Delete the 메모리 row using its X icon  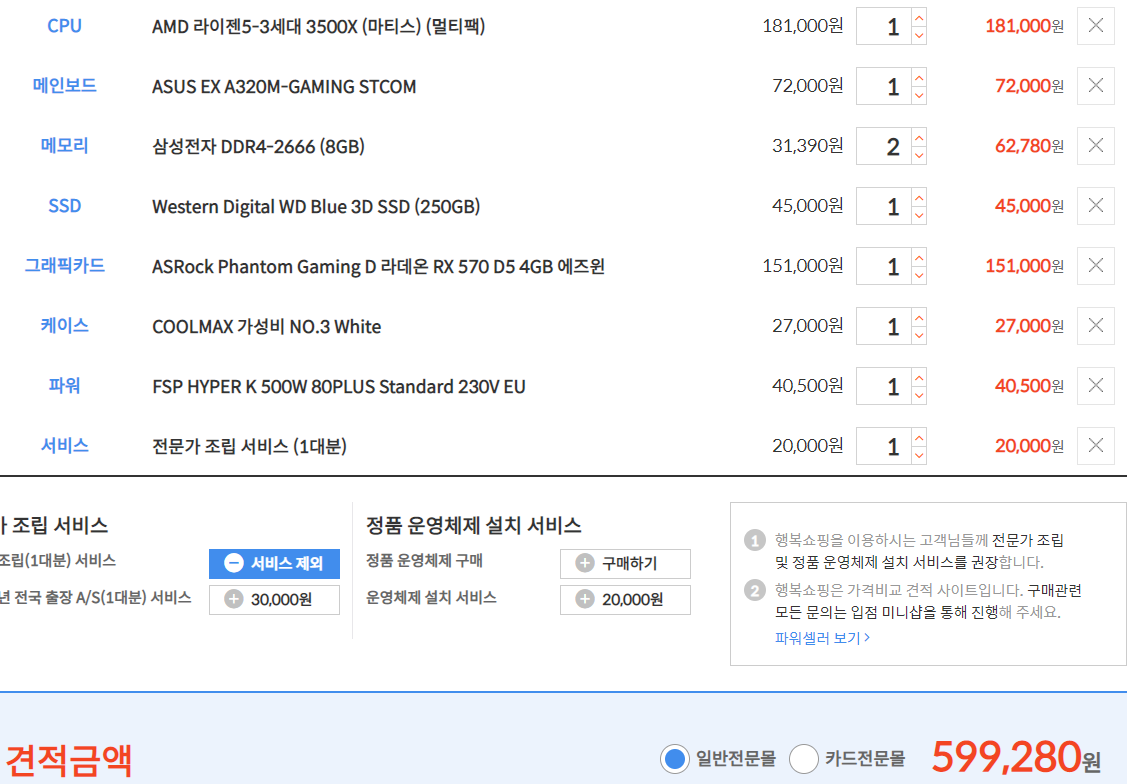[x=1096, y=146]
